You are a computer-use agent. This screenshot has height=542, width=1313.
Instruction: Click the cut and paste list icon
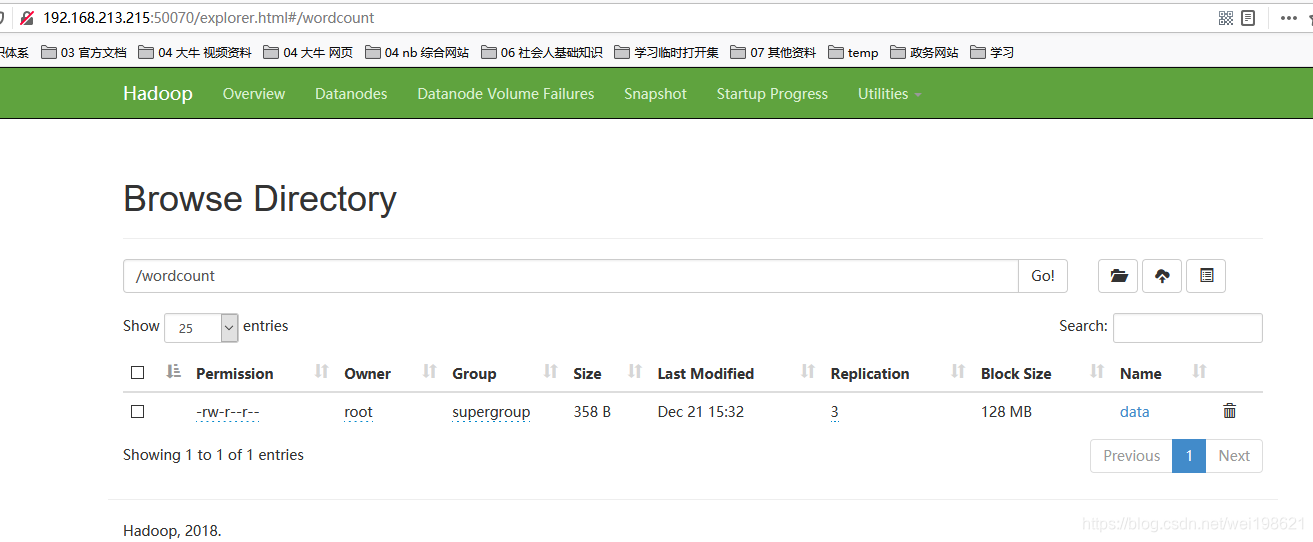pyautogui.click(x=1206, y=276)
